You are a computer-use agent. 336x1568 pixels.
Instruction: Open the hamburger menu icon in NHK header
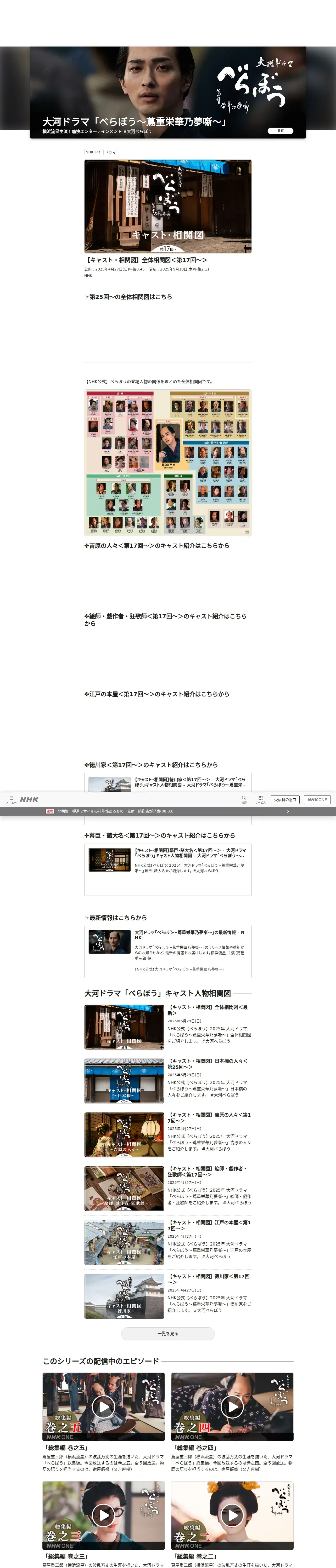(x=11, y=799)
